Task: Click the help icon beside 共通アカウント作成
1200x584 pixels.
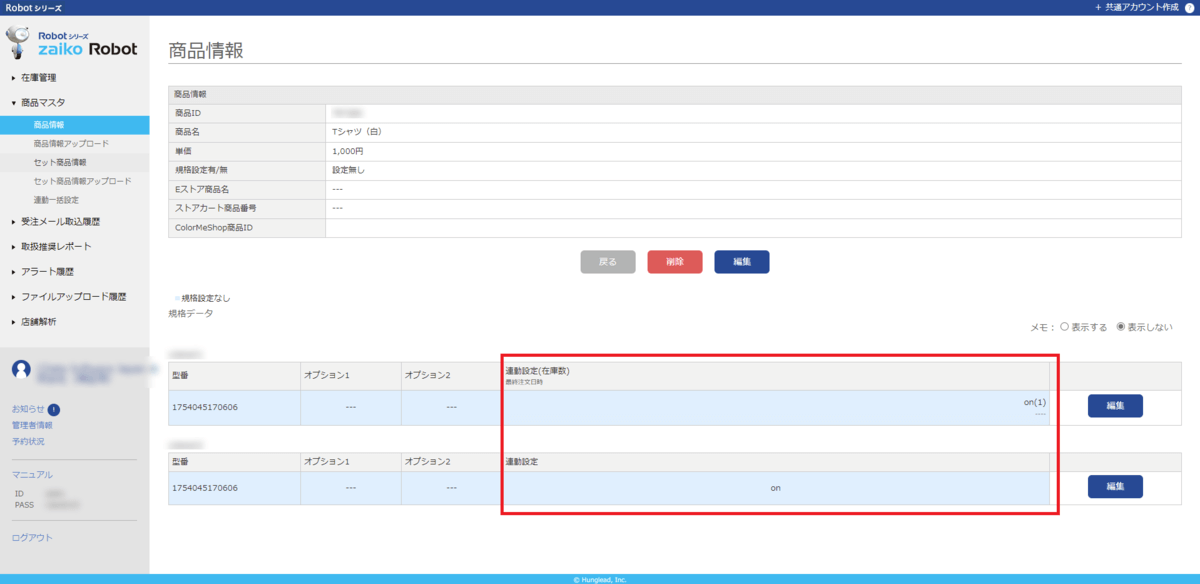Action: click(1190, 7)
